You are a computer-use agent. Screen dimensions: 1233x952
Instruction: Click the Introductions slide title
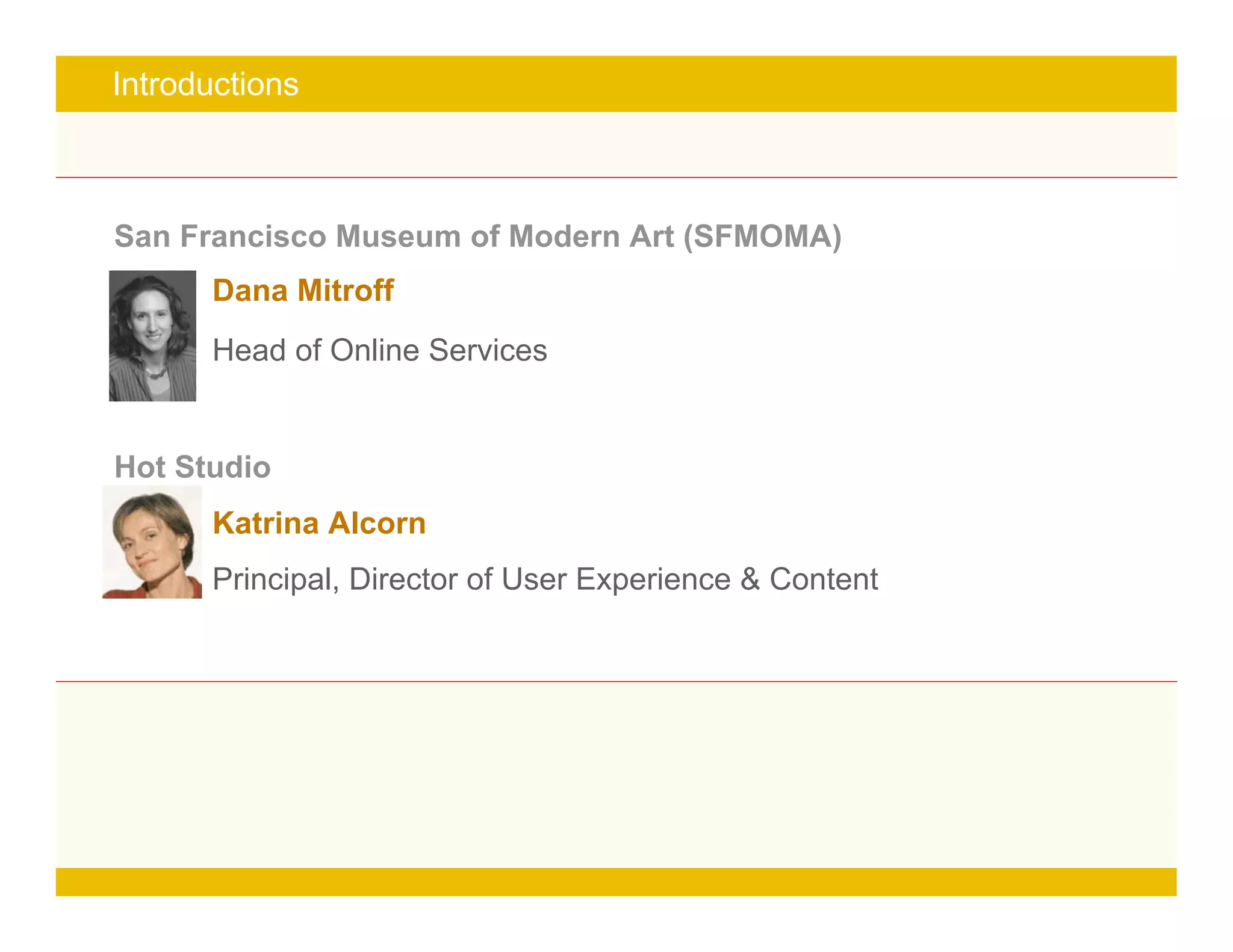pyautogui.click(x=205, y=84)
